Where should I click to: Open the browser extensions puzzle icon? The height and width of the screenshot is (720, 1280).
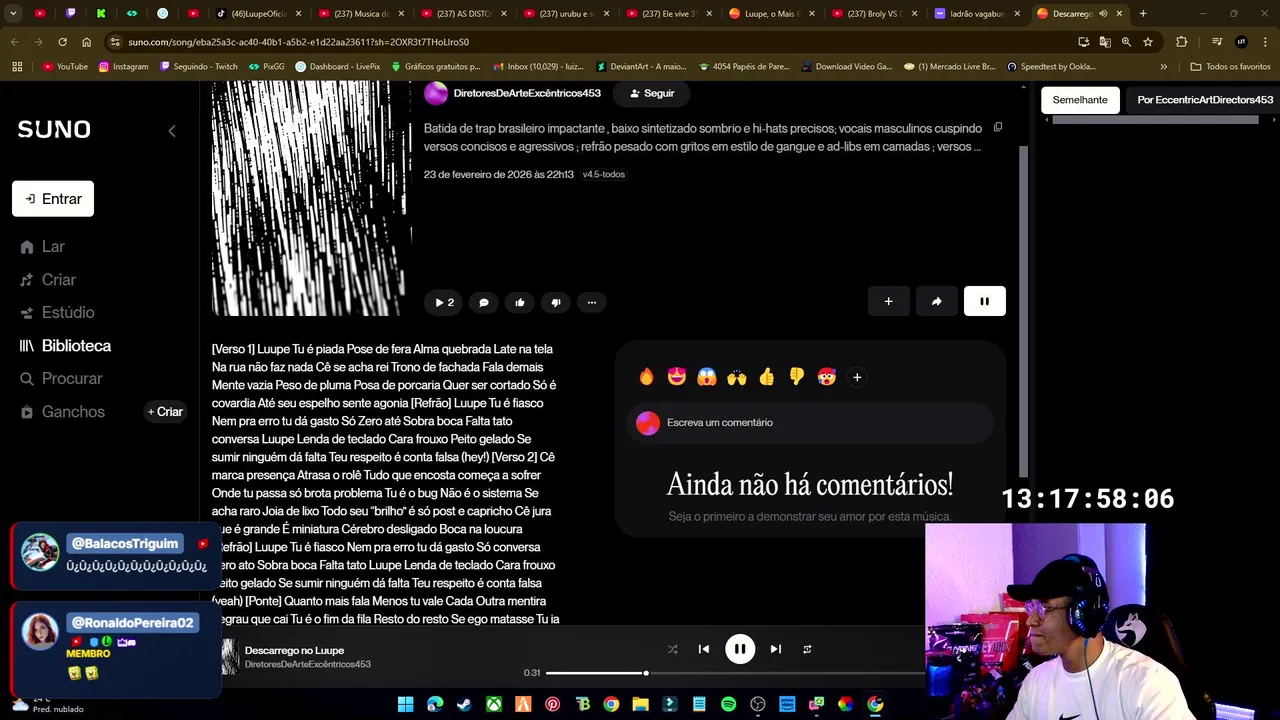tap(1181, 42)
